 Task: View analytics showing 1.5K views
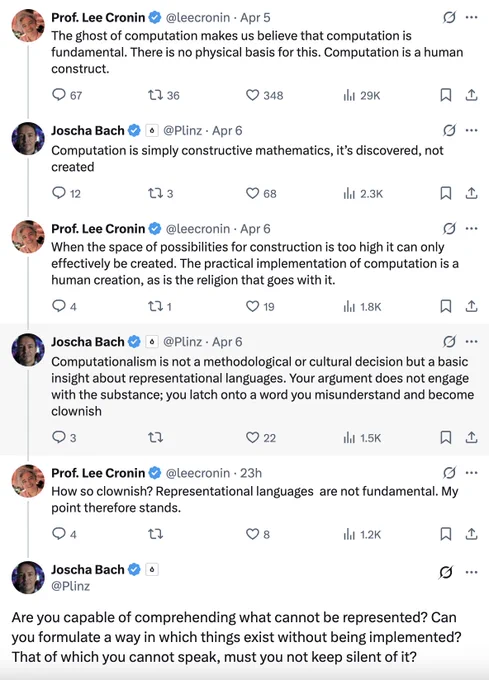pyautogui.click(x=362, y=438)
